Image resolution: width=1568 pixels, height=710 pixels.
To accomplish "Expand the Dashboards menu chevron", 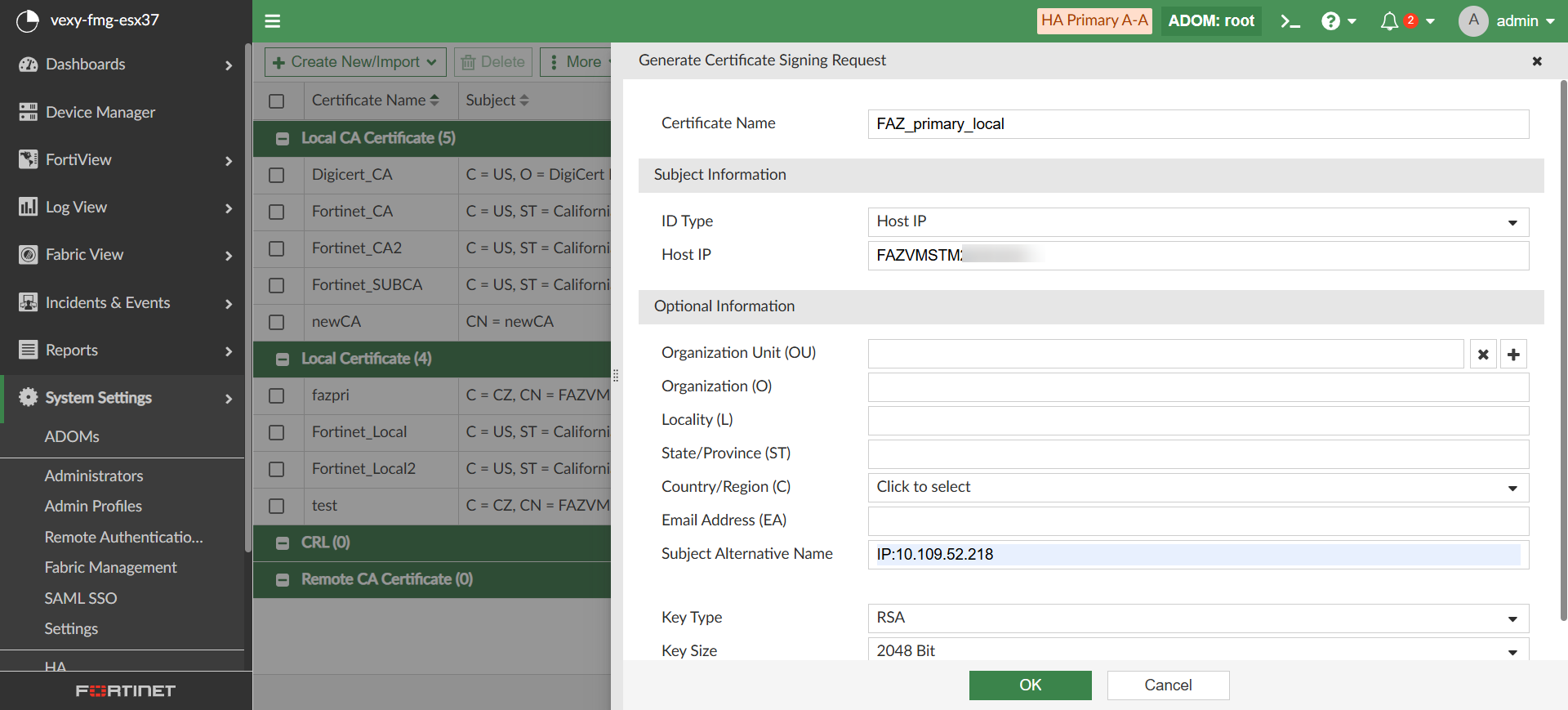I will tap(229, 65).
